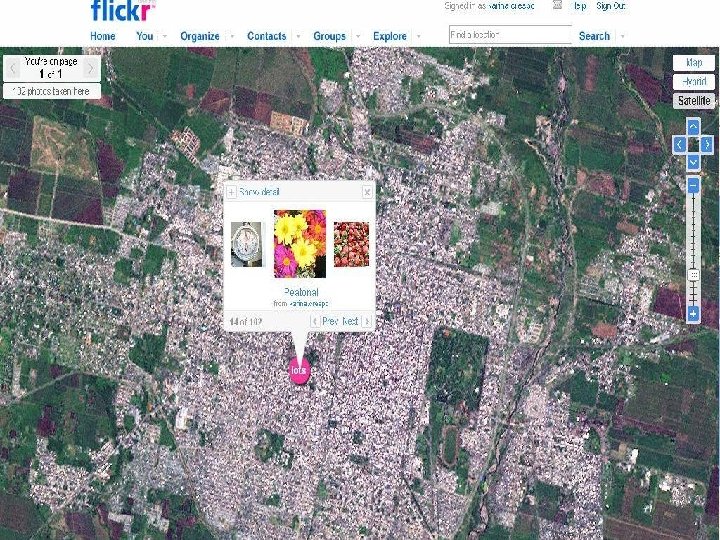Zoom out using the minus icon
Screen dimensions: 720x540
coord(693,186)
